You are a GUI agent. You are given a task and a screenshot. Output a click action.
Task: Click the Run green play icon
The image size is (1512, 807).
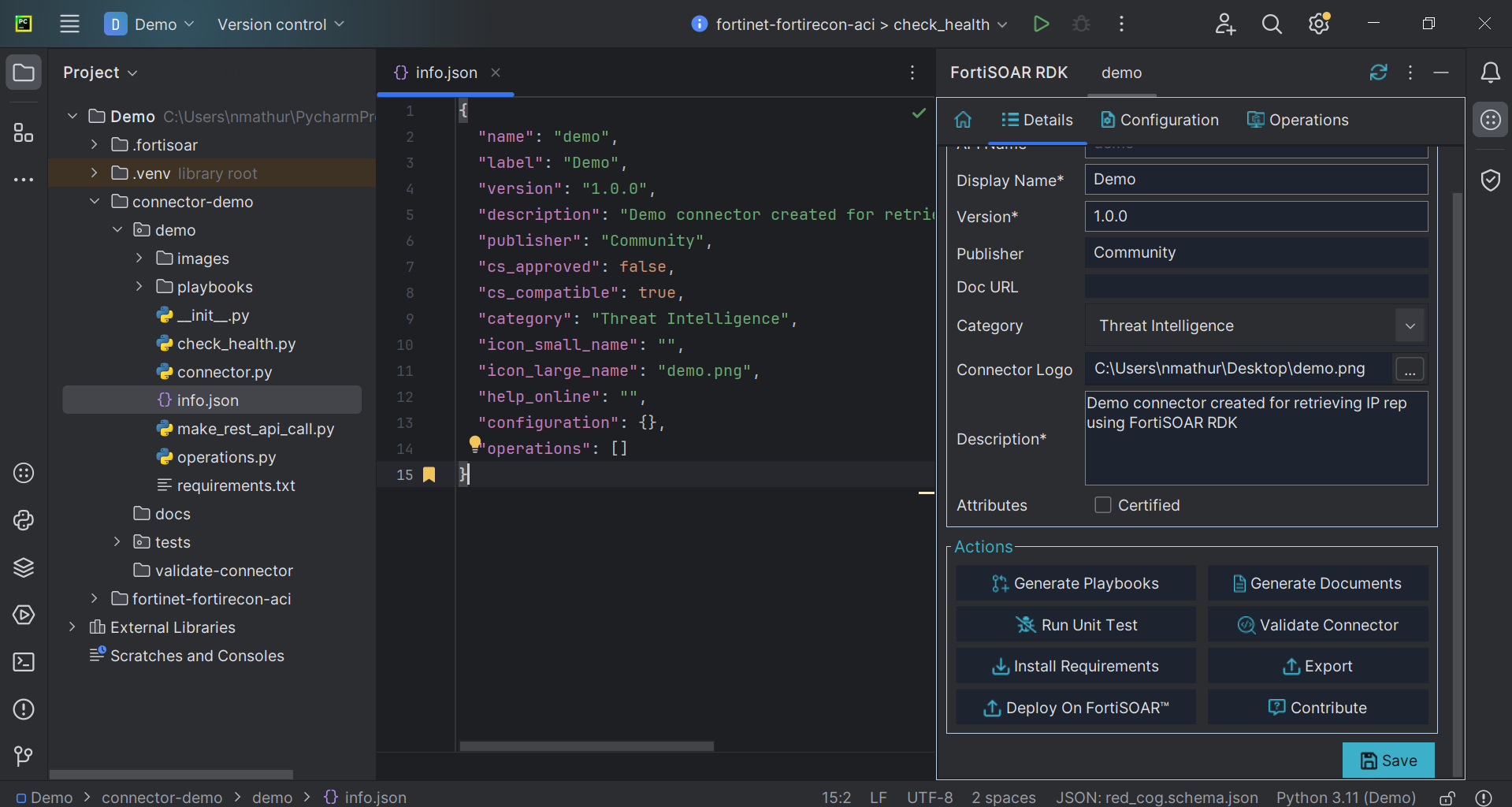[1041, 24]
